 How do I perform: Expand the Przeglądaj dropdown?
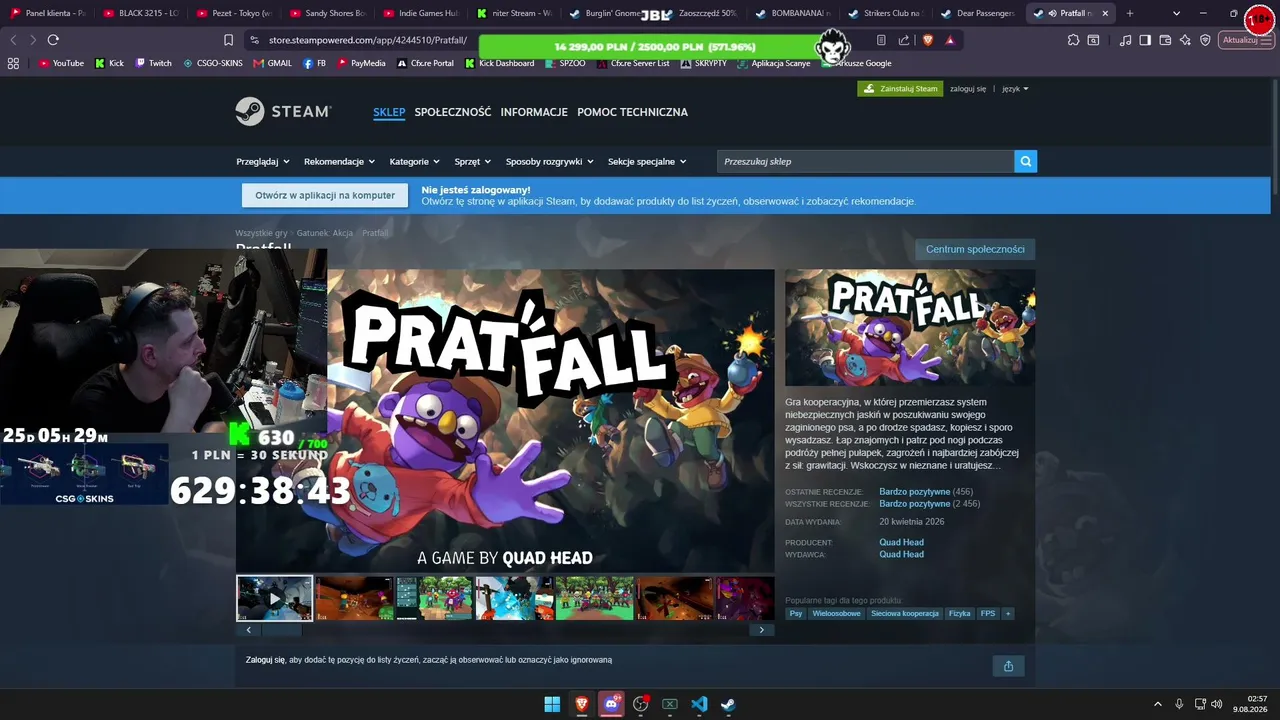[263, 161]
